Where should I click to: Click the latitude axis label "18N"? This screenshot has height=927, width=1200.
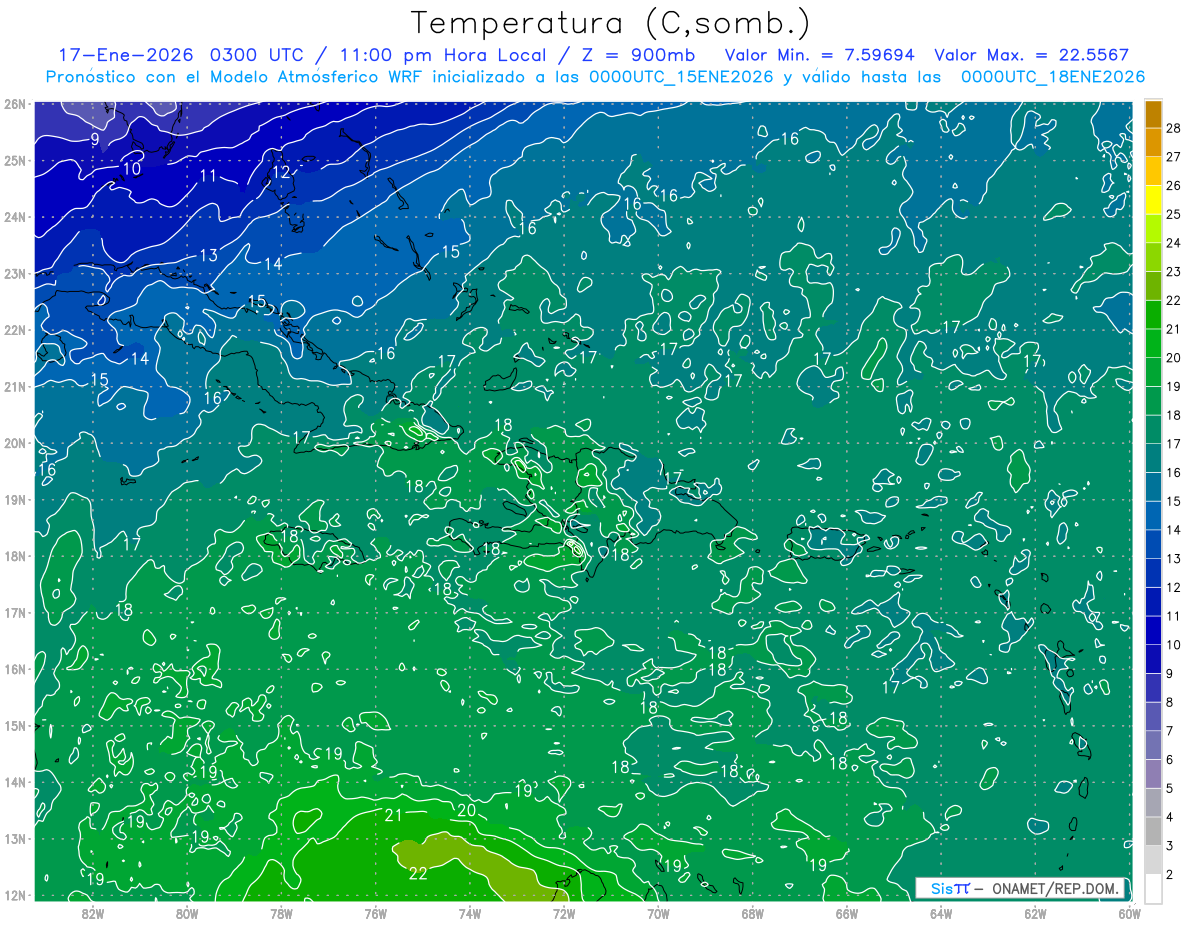(14, 556)
